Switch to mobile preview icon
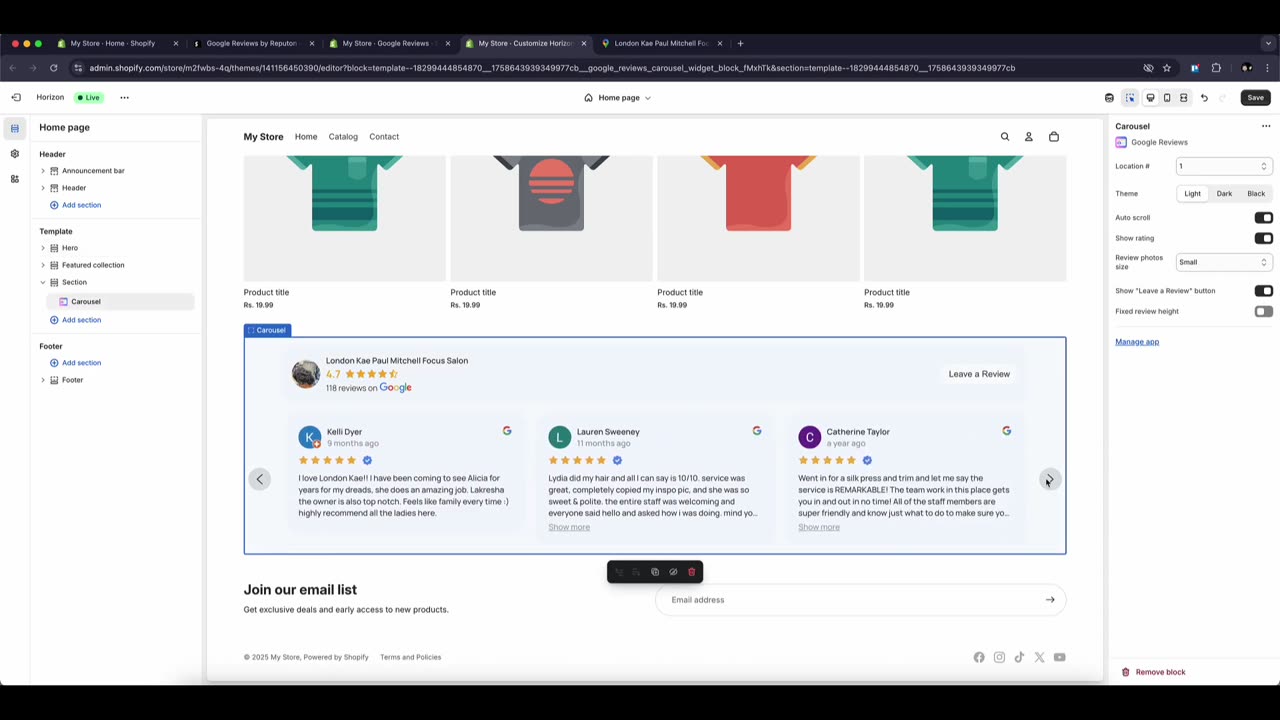 pyautogui.click(x=1167, y=97)
